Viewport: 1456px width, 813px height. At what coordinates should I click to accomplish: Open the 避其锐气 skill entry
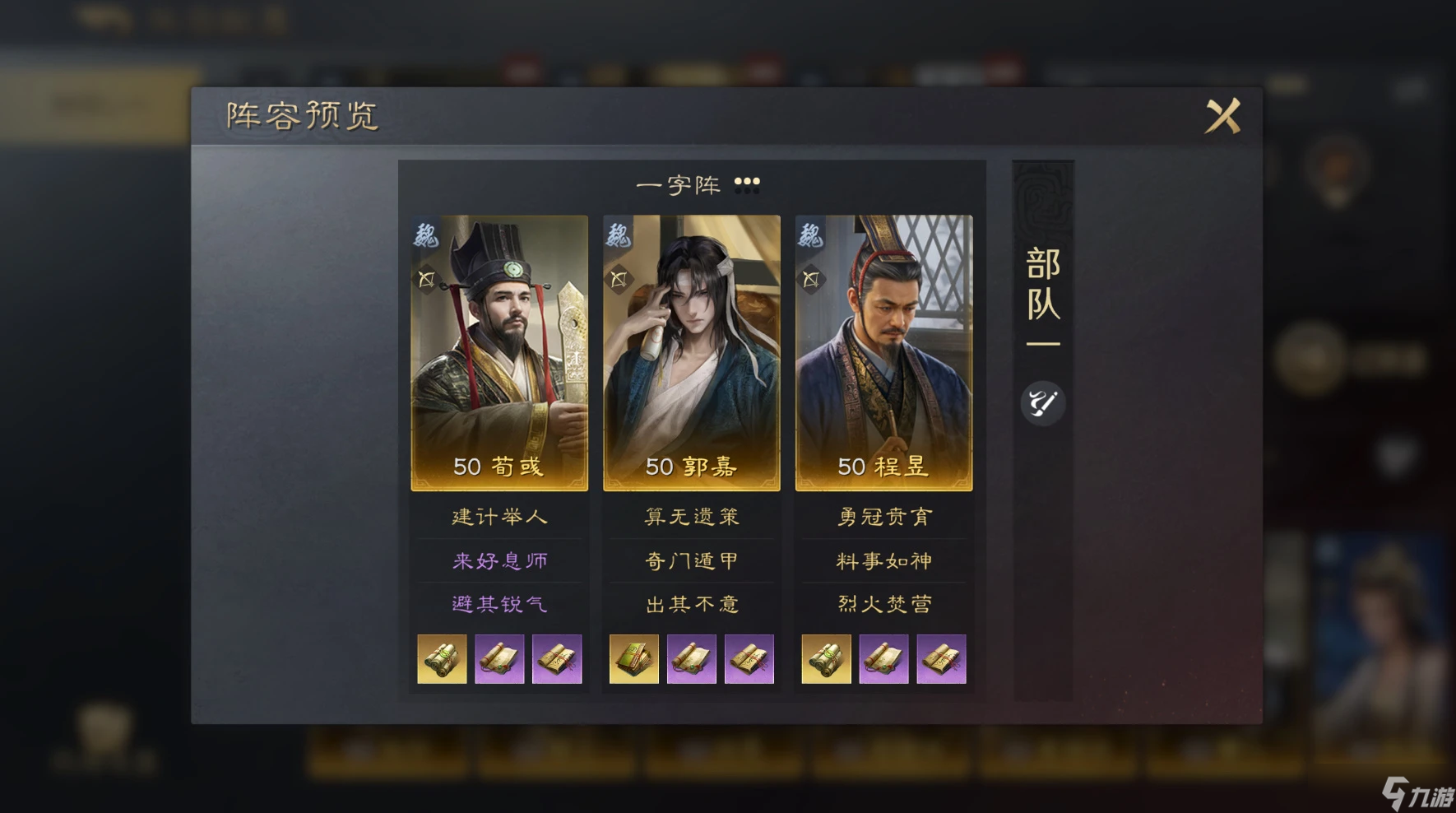pos(499,604)
